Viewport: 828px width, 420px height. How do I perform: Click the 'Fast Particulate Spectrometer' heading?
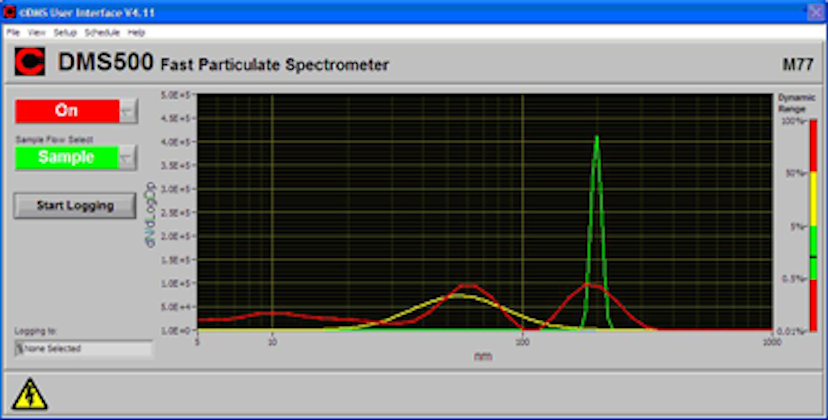[x=275, y=66]
